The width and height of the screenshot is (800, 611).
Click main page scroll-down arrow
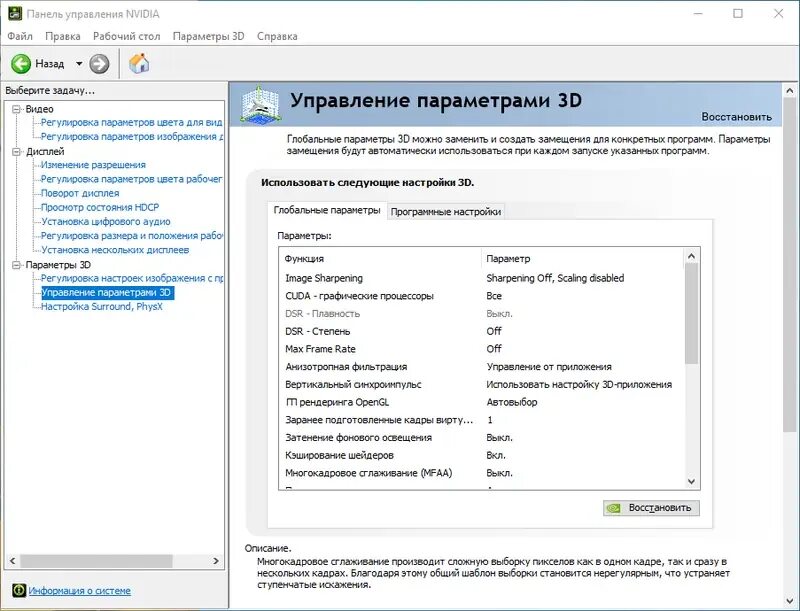coord(790,601)
